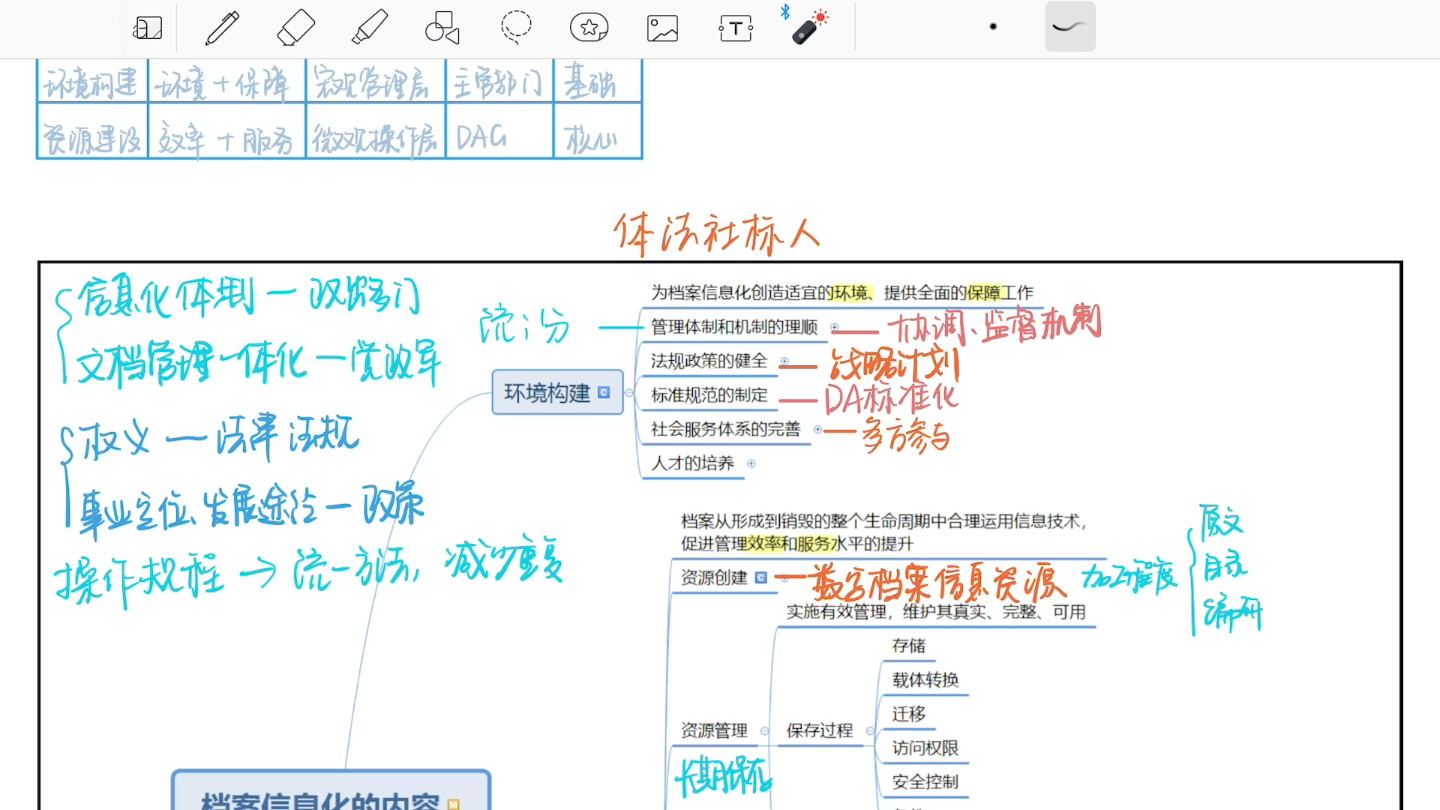
Task: Collapse the 保存过程 branch circle
Action: 868,731
